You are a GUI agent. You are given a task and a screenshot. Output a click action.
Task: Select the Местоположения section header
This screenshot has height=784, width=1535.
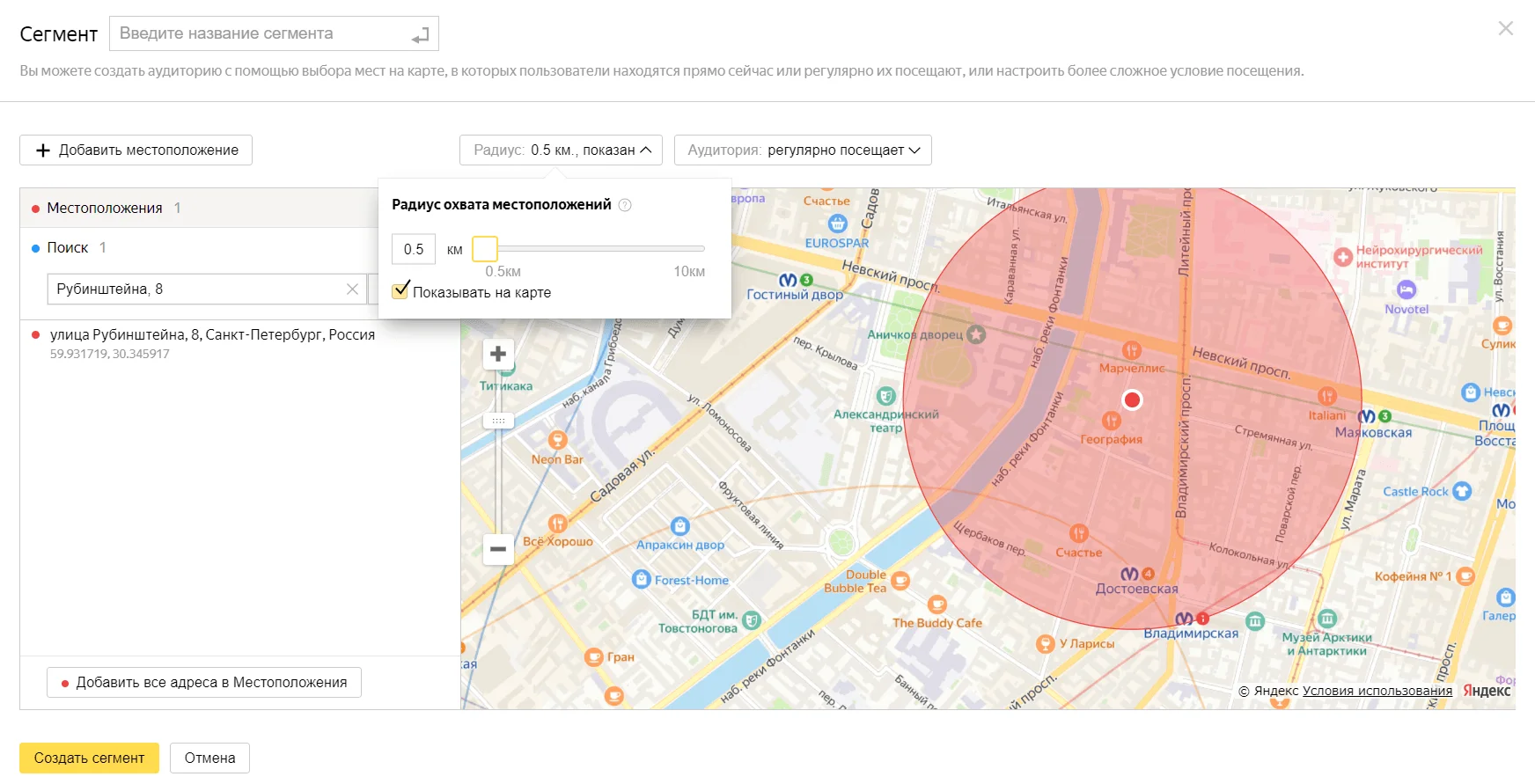click(x=105, y=209)
